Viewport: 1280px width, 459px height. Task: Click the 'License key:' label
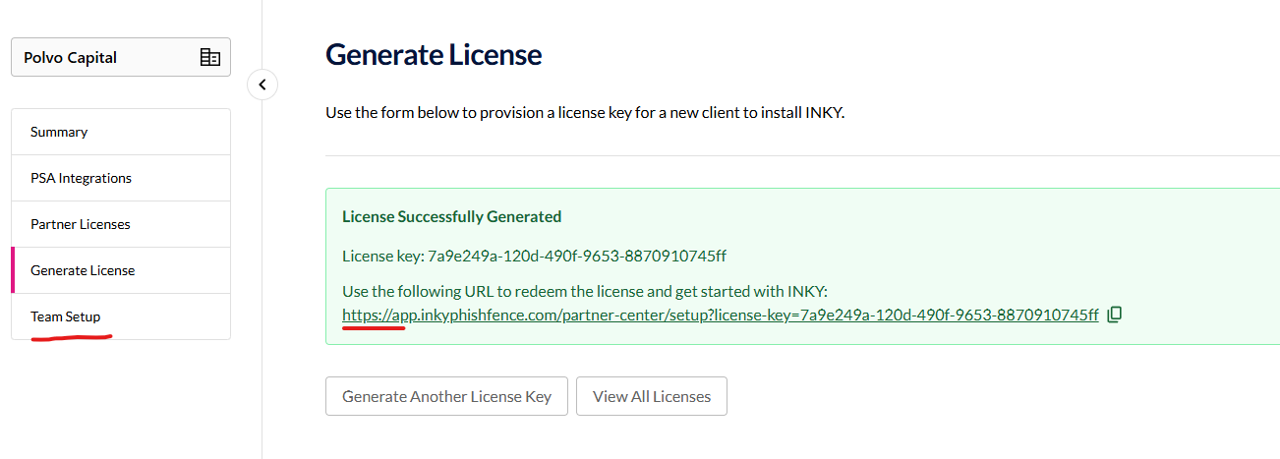(382, 255)
